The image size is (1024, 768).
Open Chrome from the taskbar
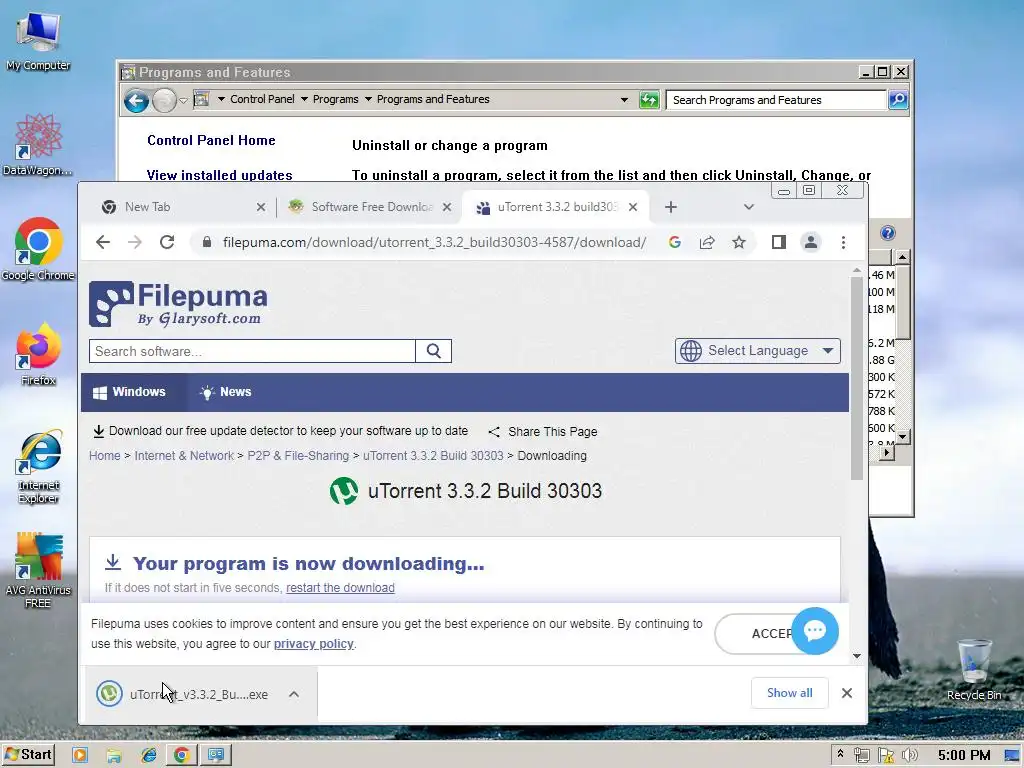click(x=182, y=755)
